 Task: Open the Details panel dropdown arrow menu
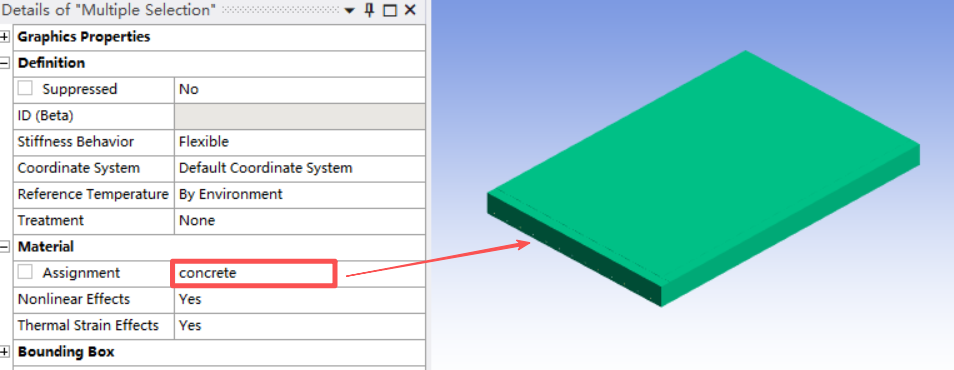349,11
